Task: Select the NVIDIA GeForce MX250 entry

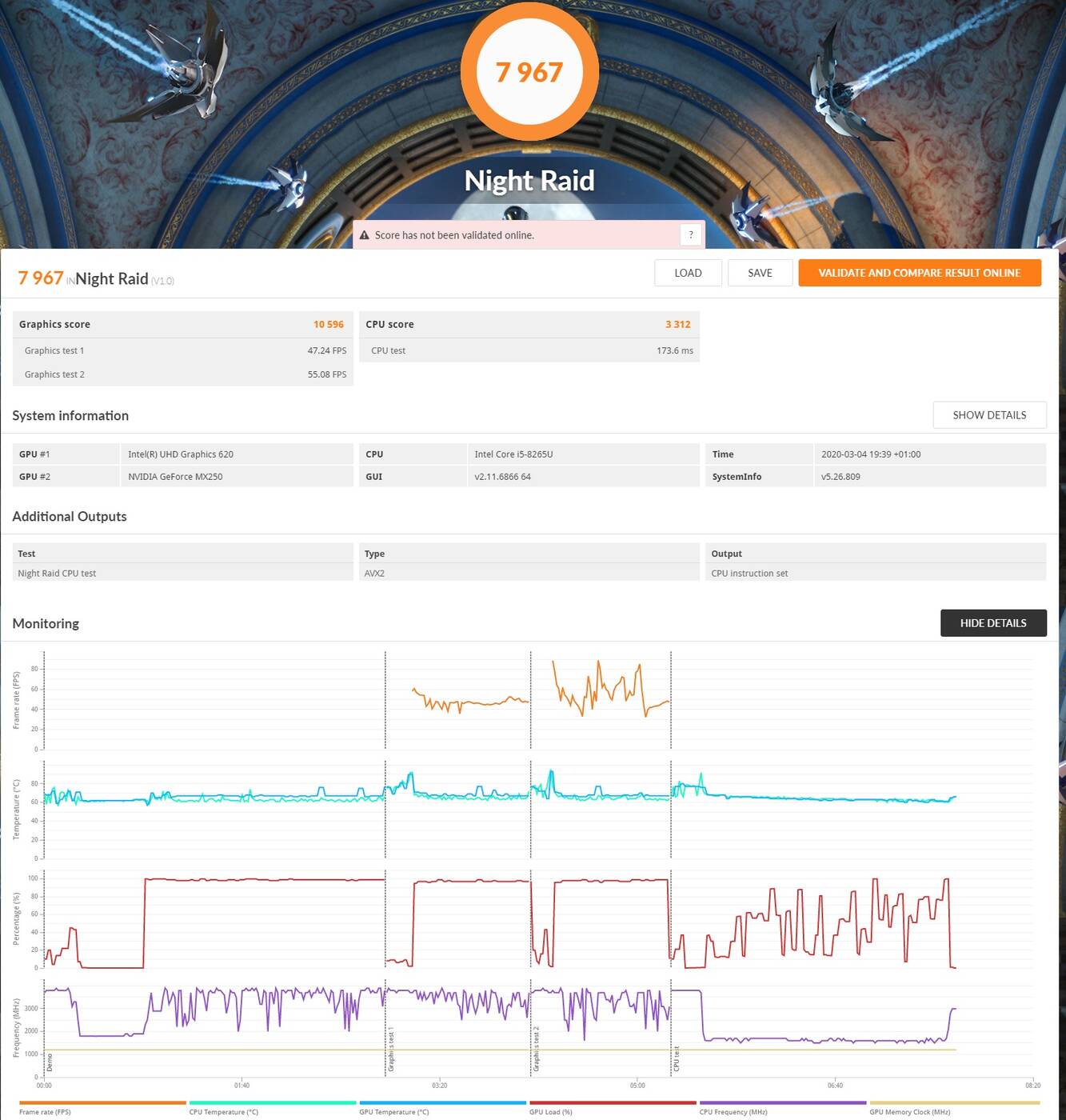Action: [x=175, y=477]
